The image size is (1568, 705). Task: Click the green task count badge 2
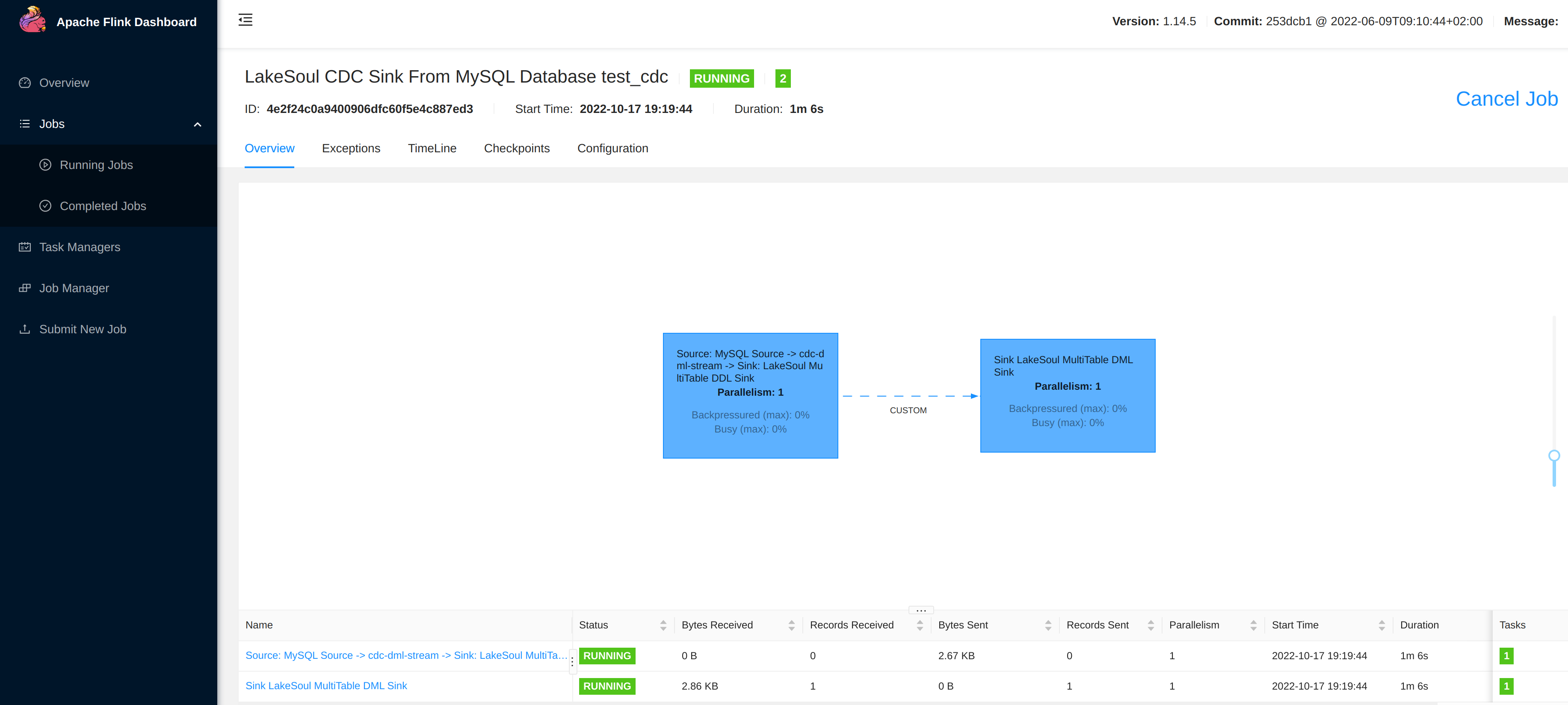tap(783, 78)
